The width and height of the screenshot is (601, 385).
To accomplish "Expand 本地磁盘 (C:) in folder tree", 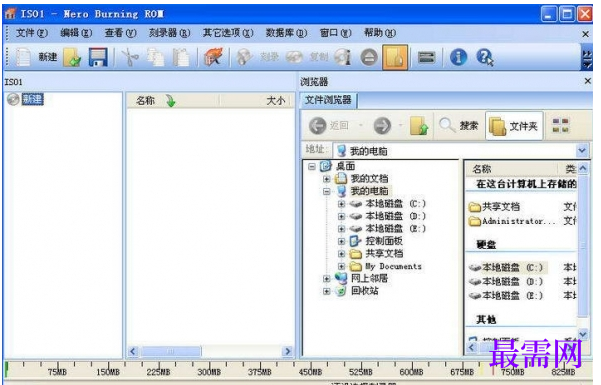I will [341, 204].
